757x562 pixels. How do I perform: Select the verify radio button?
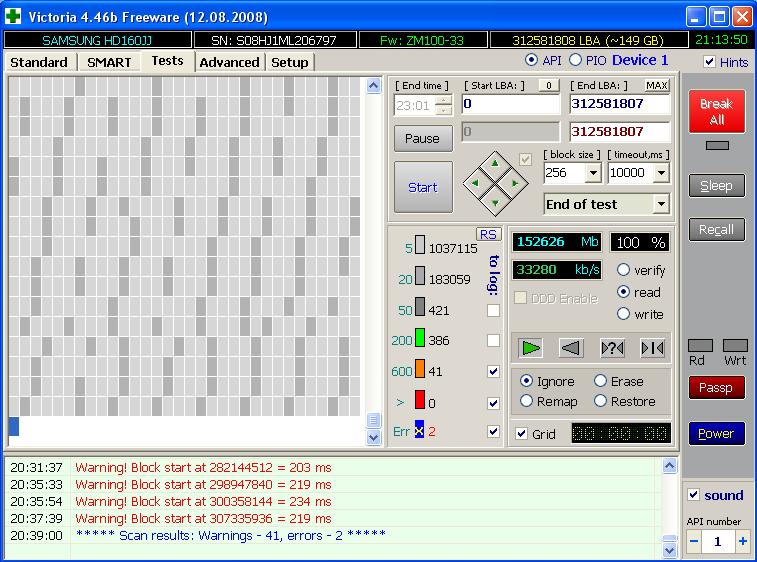pos(623,270)
